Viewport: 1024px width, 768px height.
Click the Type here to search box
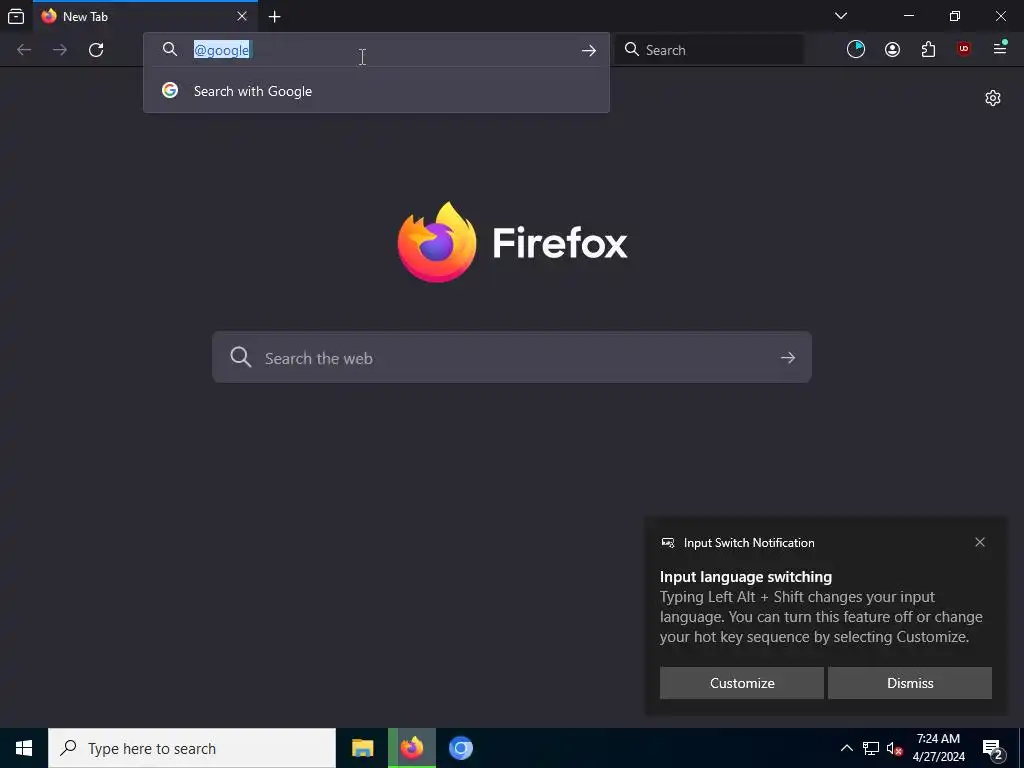tap(192, 748)
